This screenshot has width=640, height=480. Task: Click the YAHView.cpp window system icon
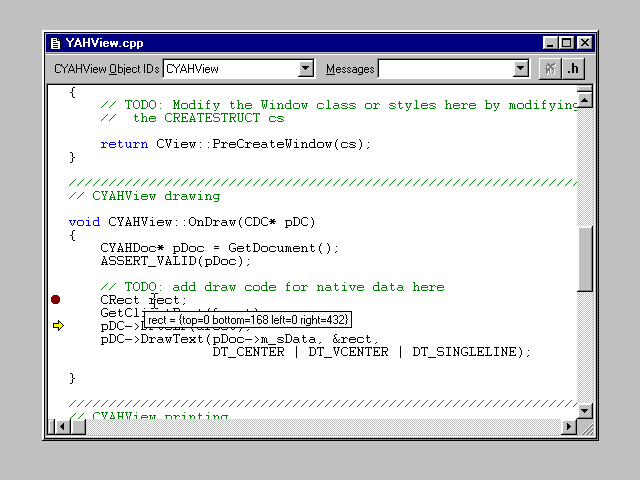click(55, 43)
